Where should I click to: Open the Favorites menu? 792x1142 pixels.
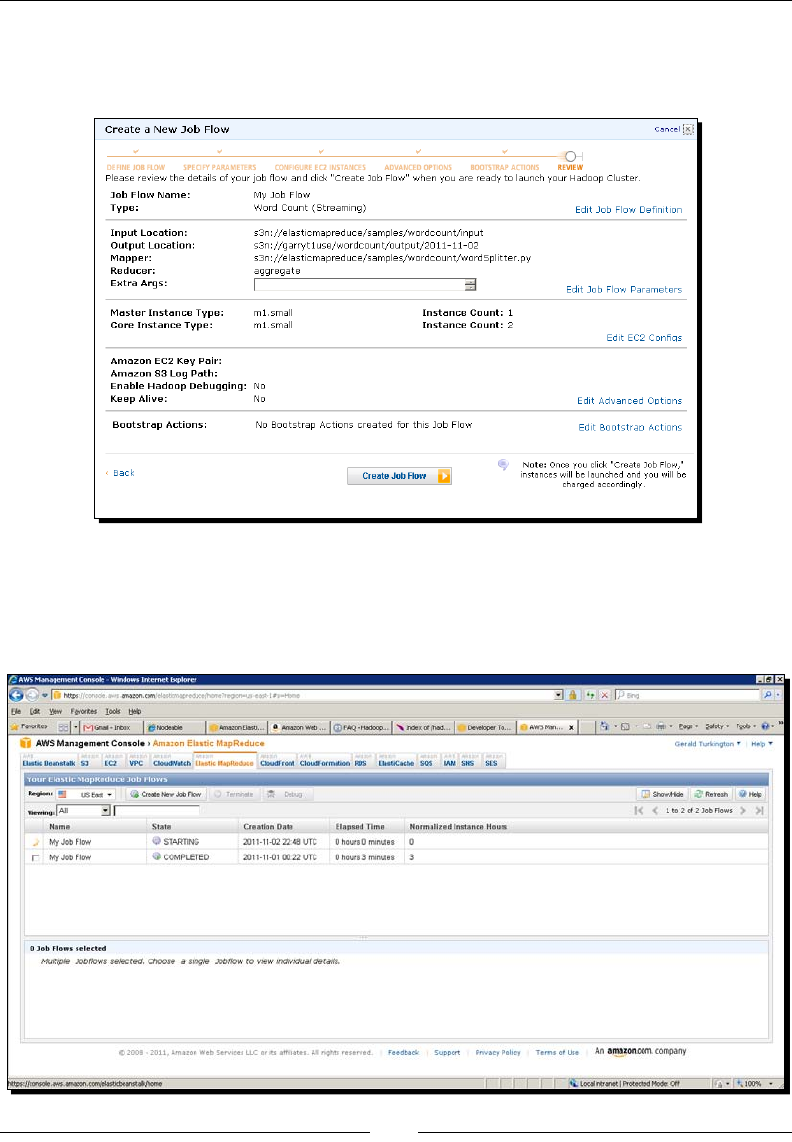(84, 712)
